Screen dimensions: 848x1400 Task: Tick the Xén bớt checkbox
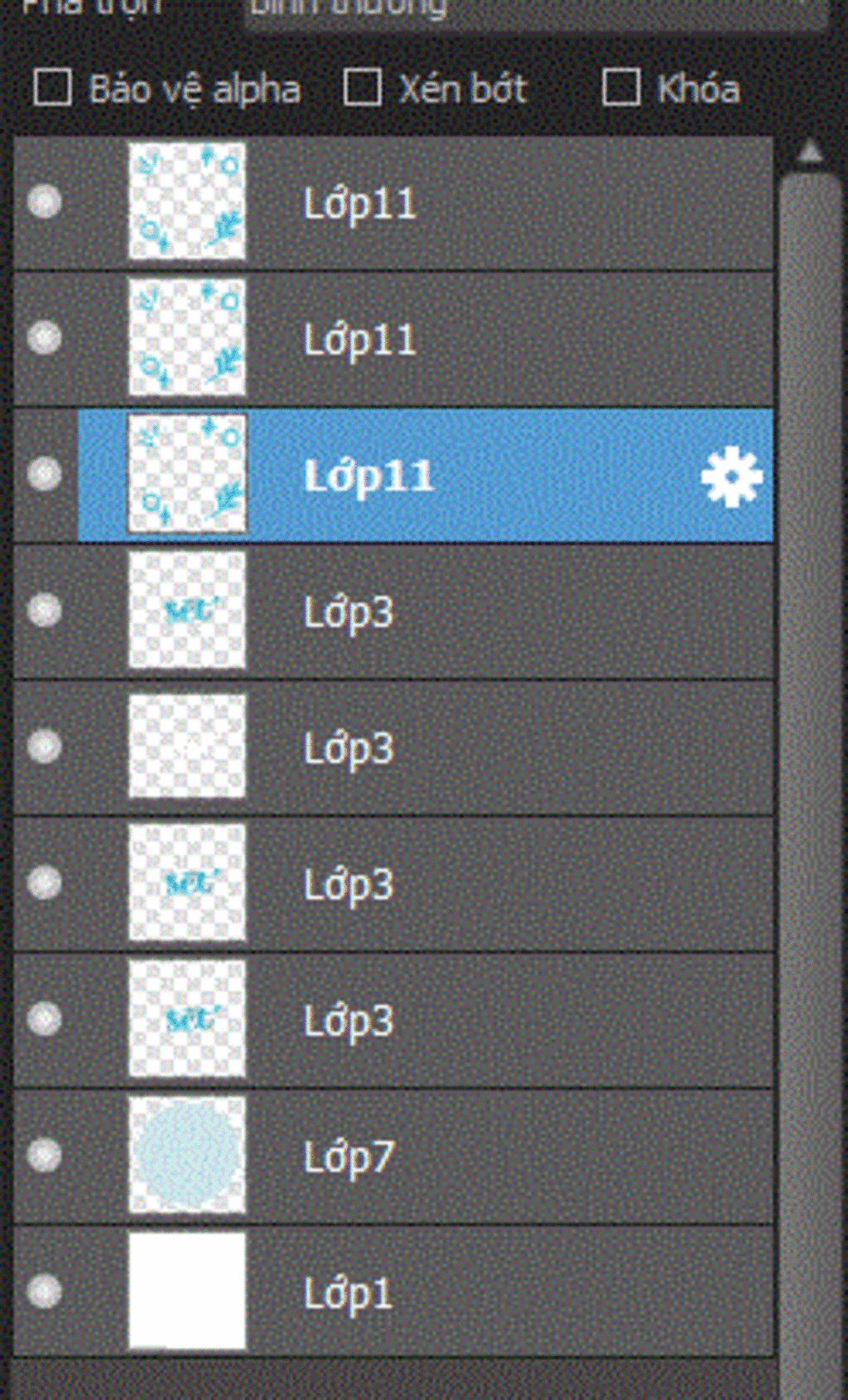click(363, 88)
